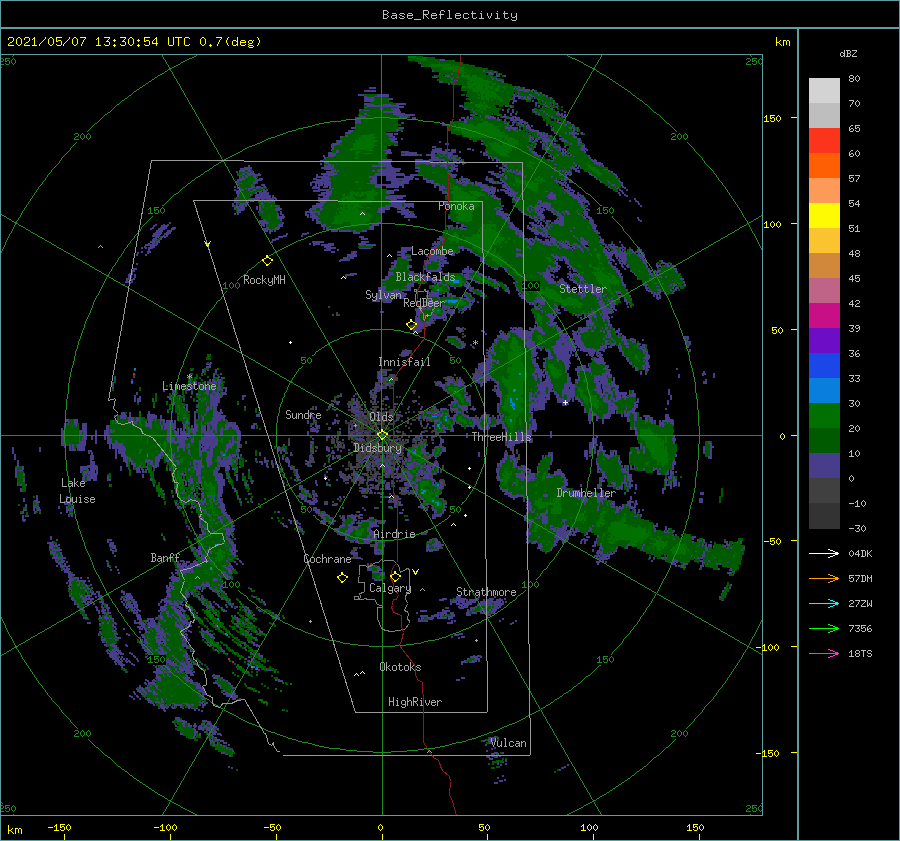
Task: Click the Calgary city label
Action: (390, 588)
